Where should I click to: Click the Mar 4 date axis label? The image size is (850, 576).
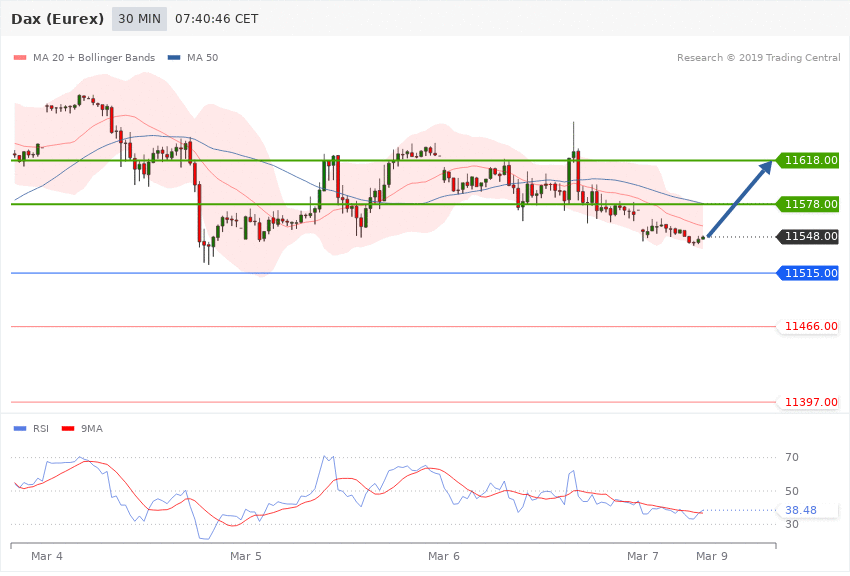[47, 556]
